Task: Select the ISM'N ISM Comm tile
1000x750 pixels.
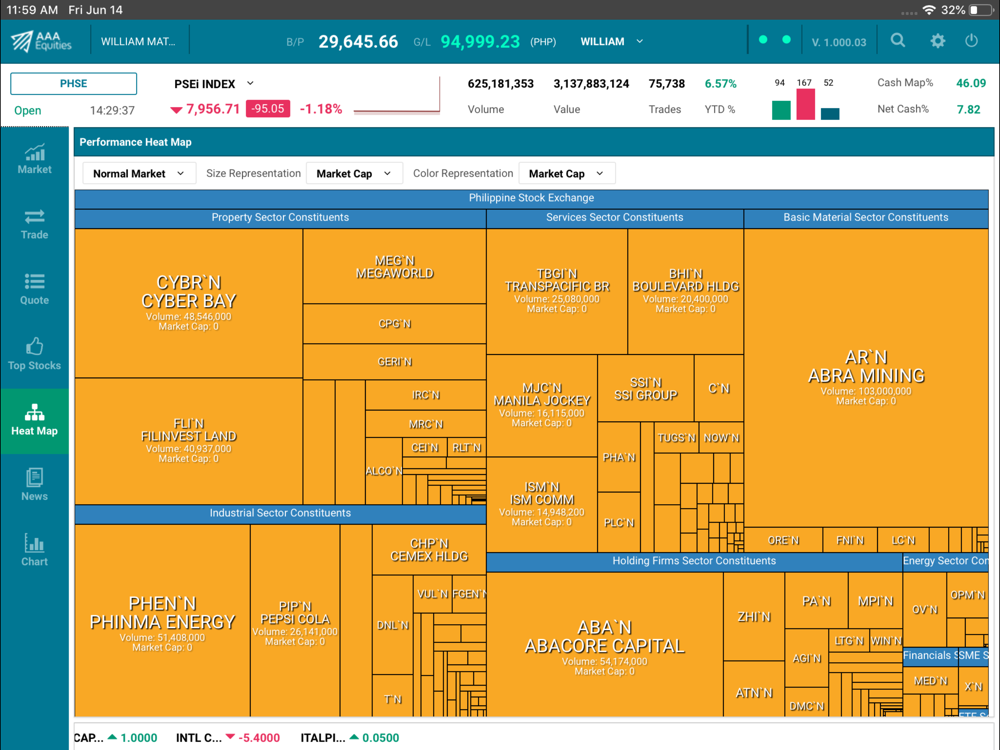Action: (542, 504)
